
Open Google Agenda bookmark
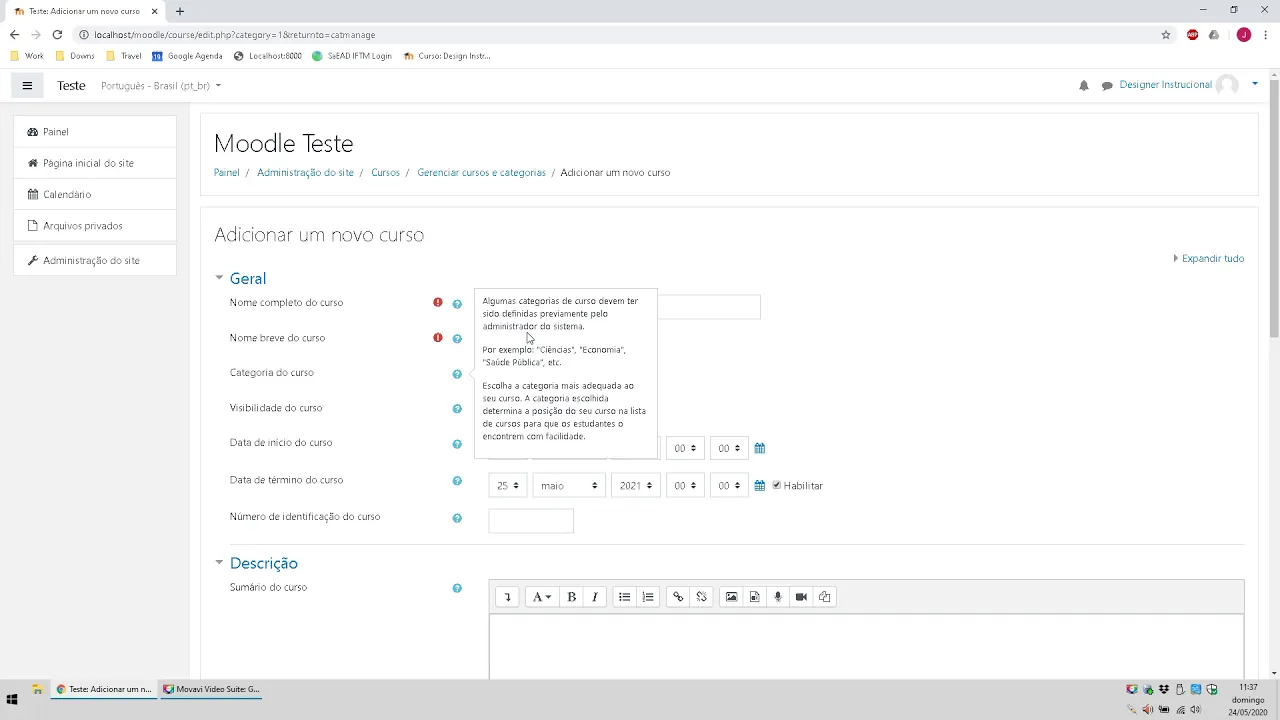tap(187, 56)
